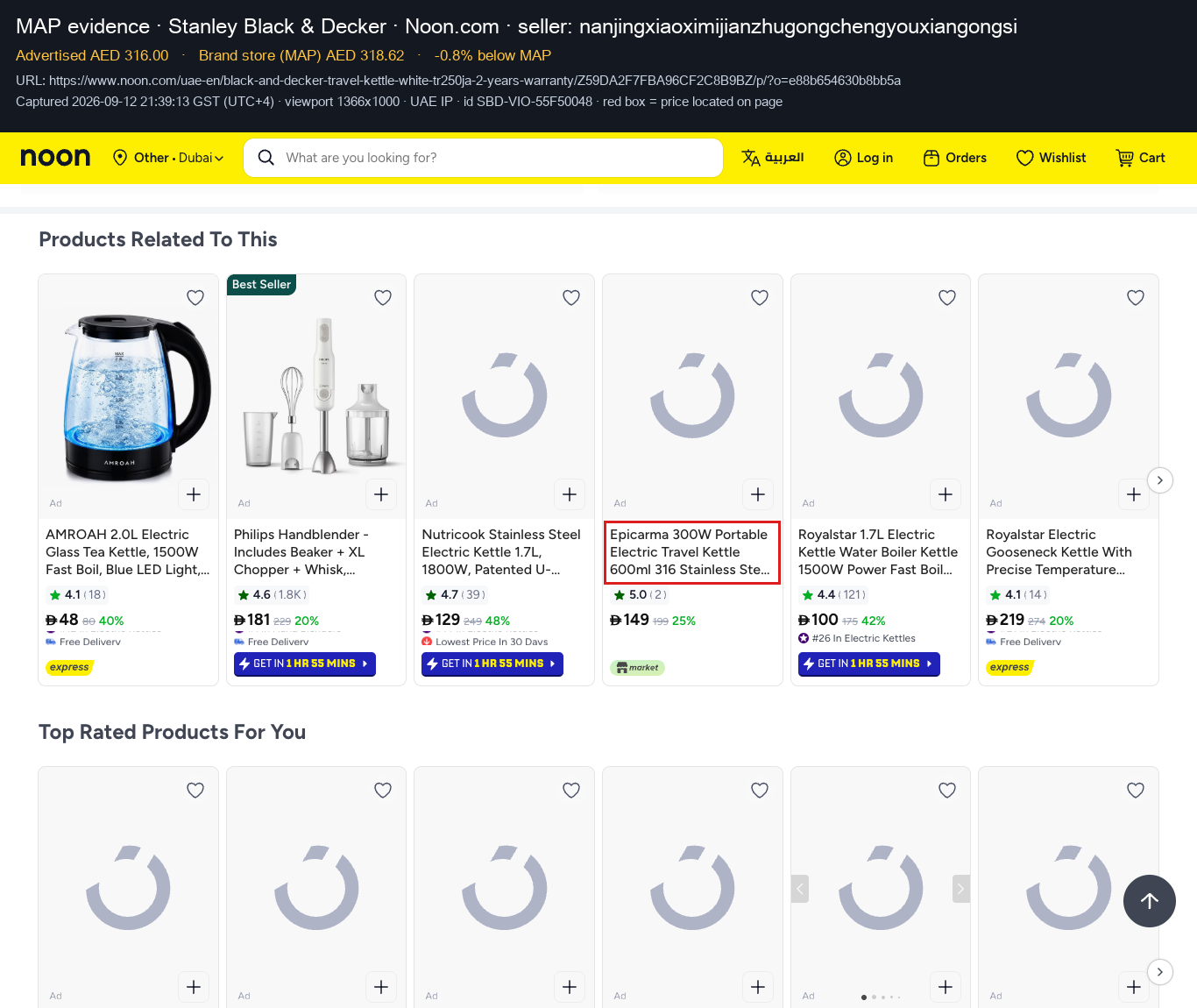Viewport: 1197px width, 1008px height.
Task: Click express badge on Royalstar Gooseneck card
Action: [1009, 668]
